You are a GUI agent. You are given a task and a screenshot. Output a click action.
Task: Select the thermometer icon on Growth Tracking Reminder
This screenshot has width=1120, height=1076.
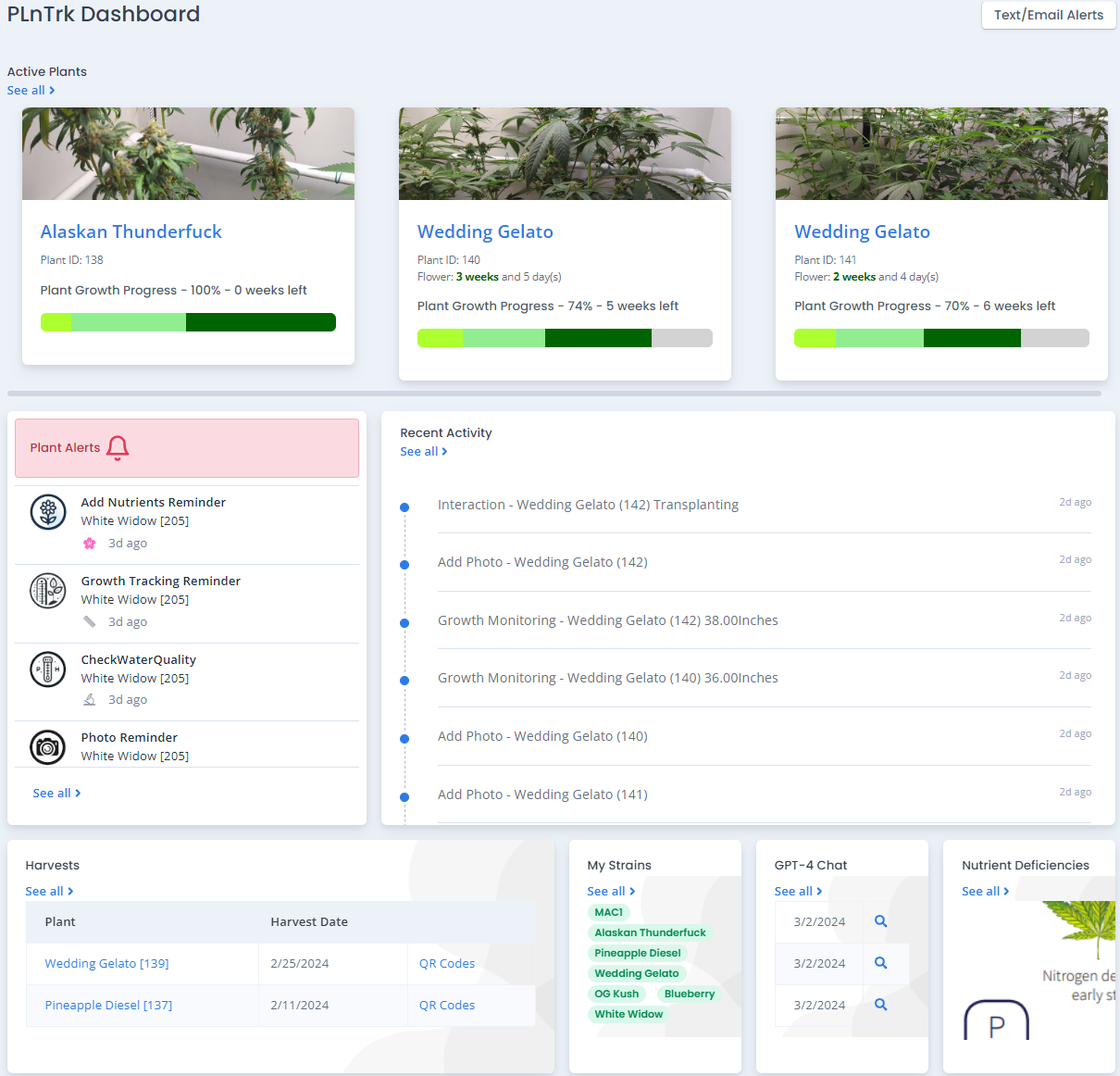(x=47, y=591)
